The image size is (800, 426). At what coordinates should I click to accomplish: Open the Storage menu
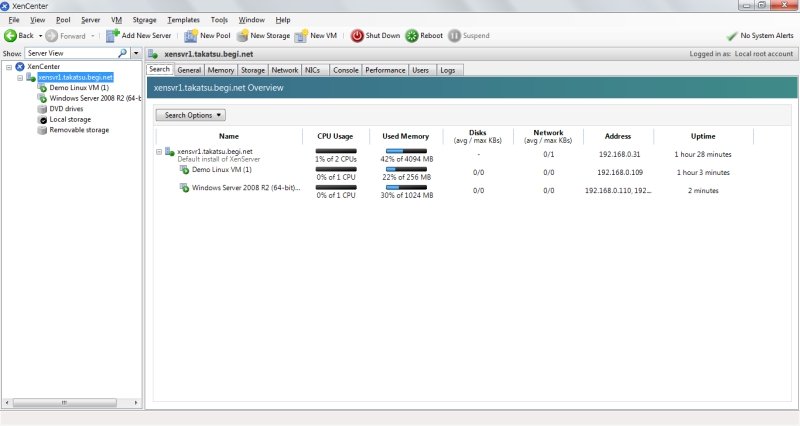[144, 20]
